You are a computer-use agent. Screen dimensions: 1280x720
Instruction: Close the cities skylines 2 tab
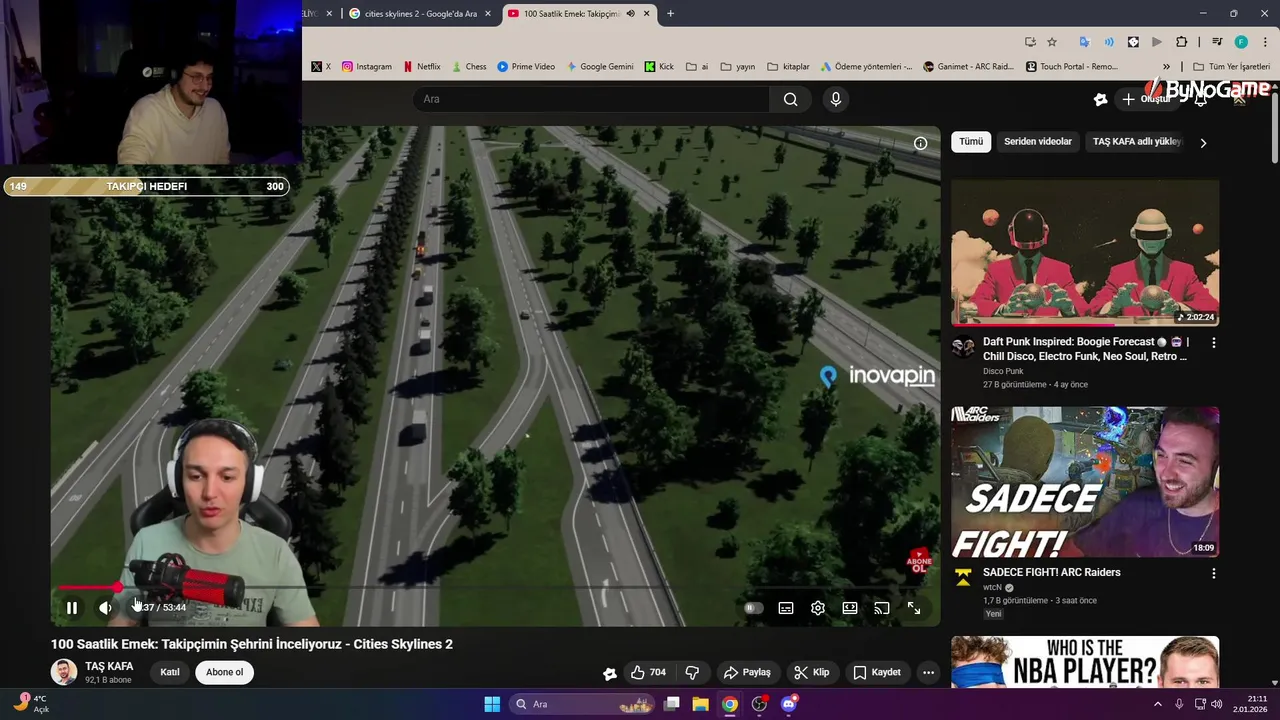(x=488, y=14)
